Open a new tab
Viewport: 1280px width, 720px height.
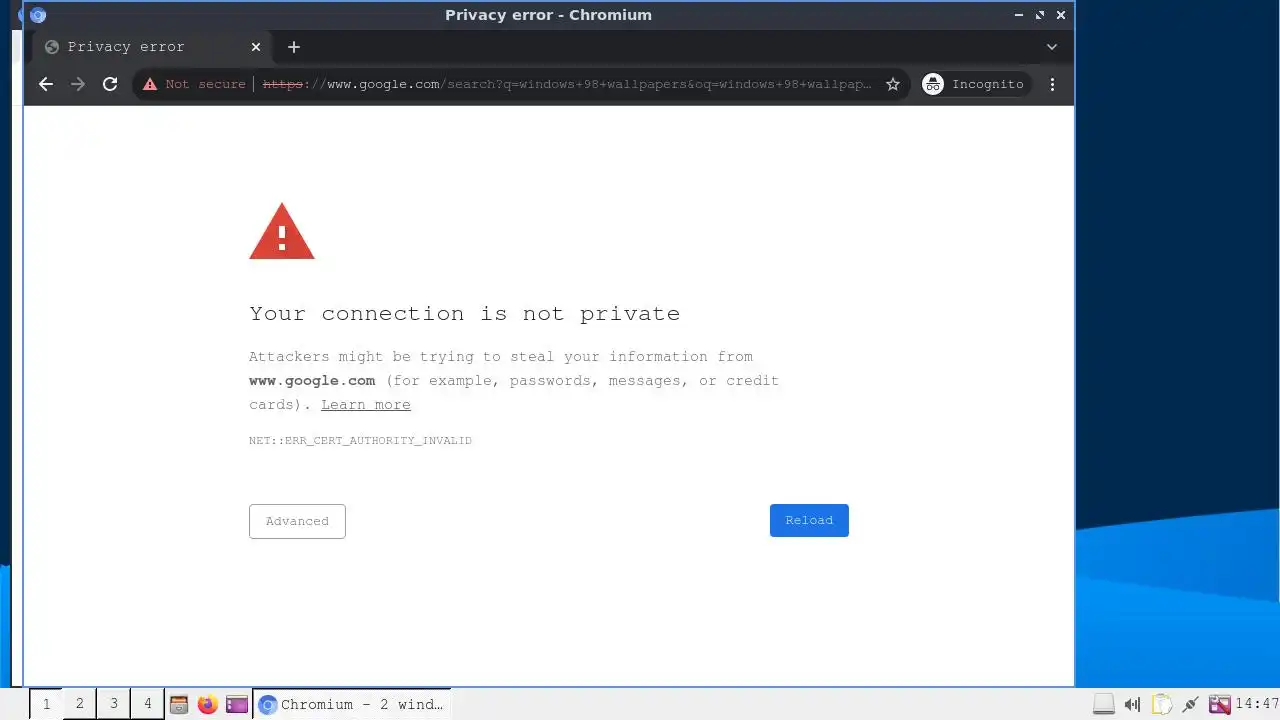(293, 47)
